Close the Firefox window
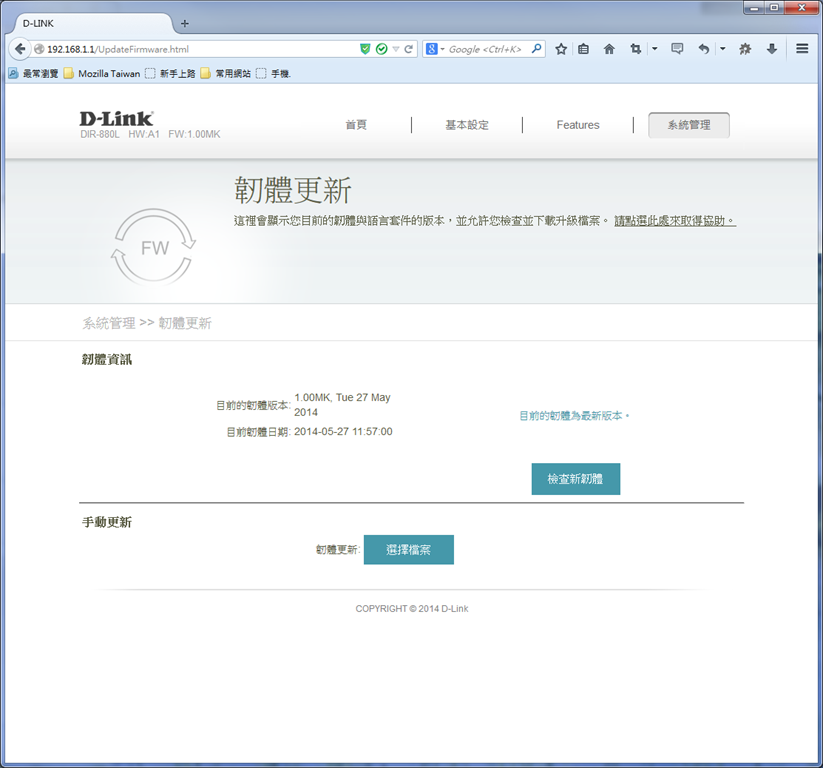The image size is (823, 768). 801,7
